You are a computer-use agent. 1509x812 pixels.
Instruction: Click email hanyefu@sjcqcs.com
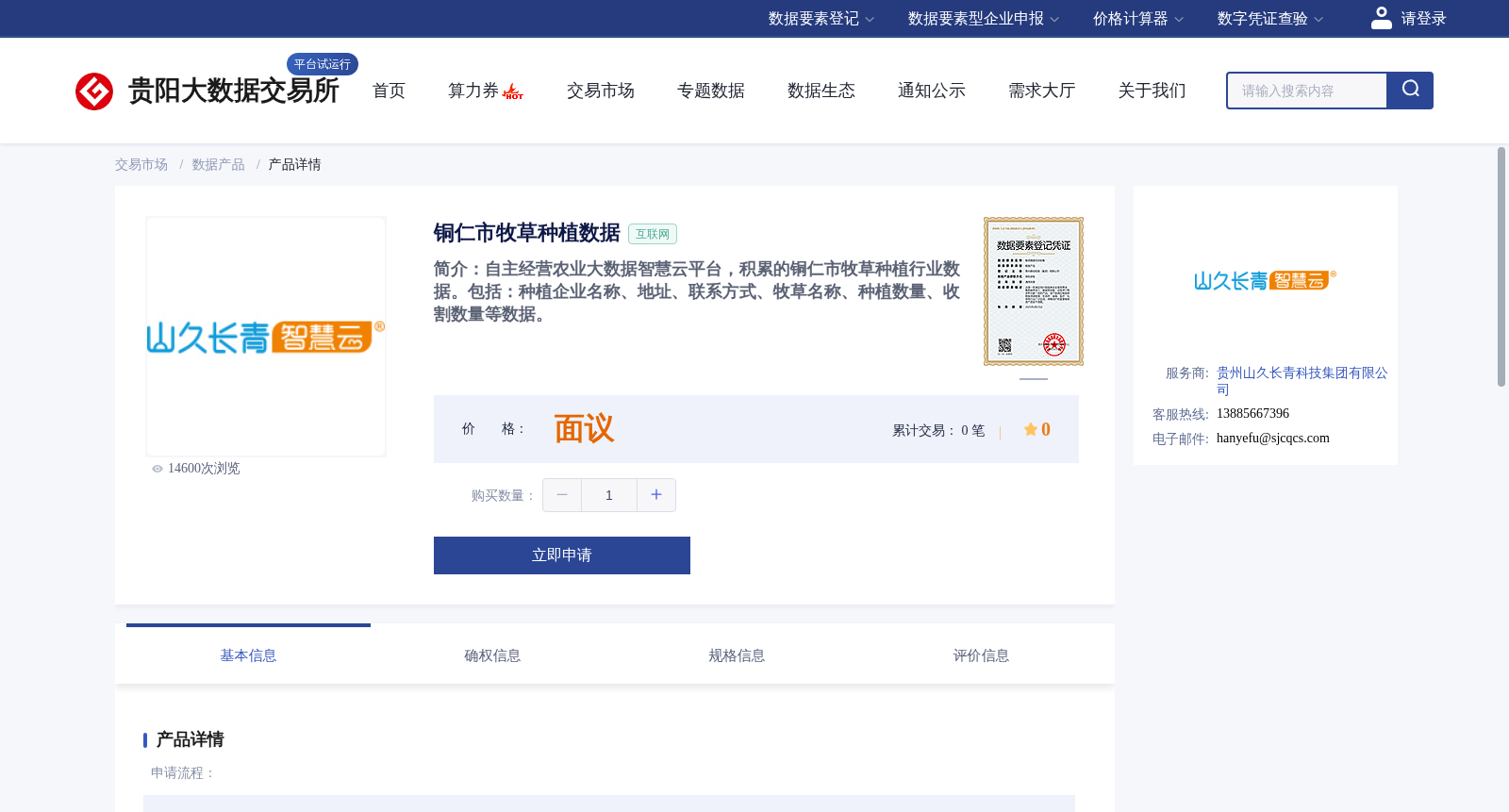pos(1273,439)
